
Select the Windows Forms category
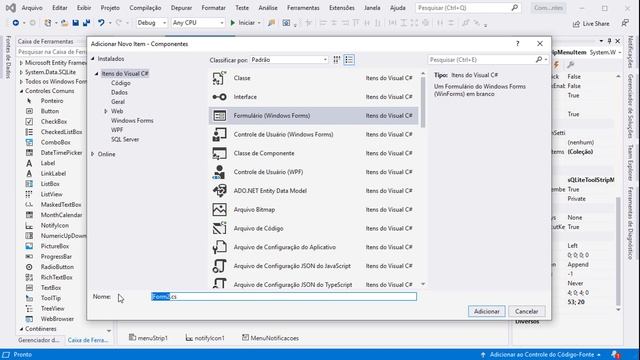pyautogui.click(x=132, y=120)
